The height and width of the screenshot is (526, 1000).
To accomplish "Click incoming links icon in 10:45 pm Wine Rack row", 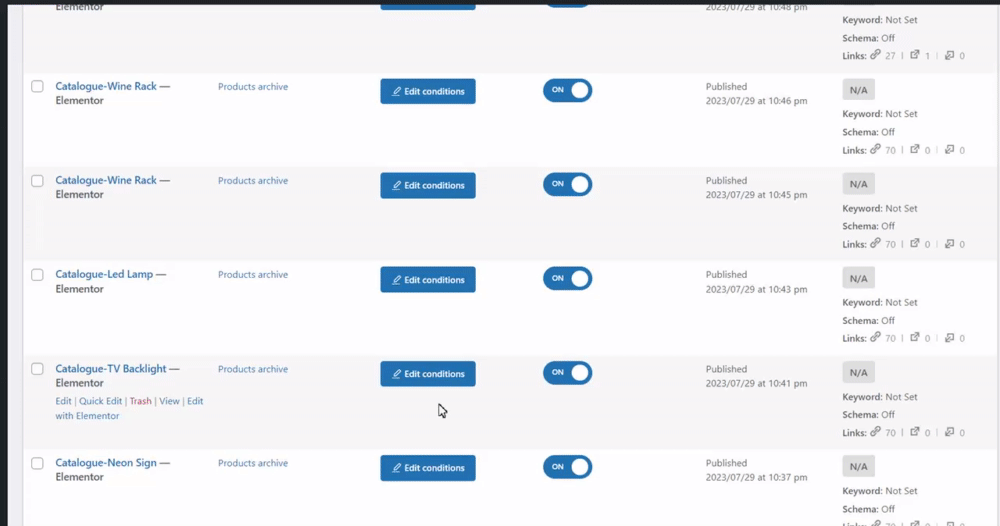I will [x=949, y=244].
